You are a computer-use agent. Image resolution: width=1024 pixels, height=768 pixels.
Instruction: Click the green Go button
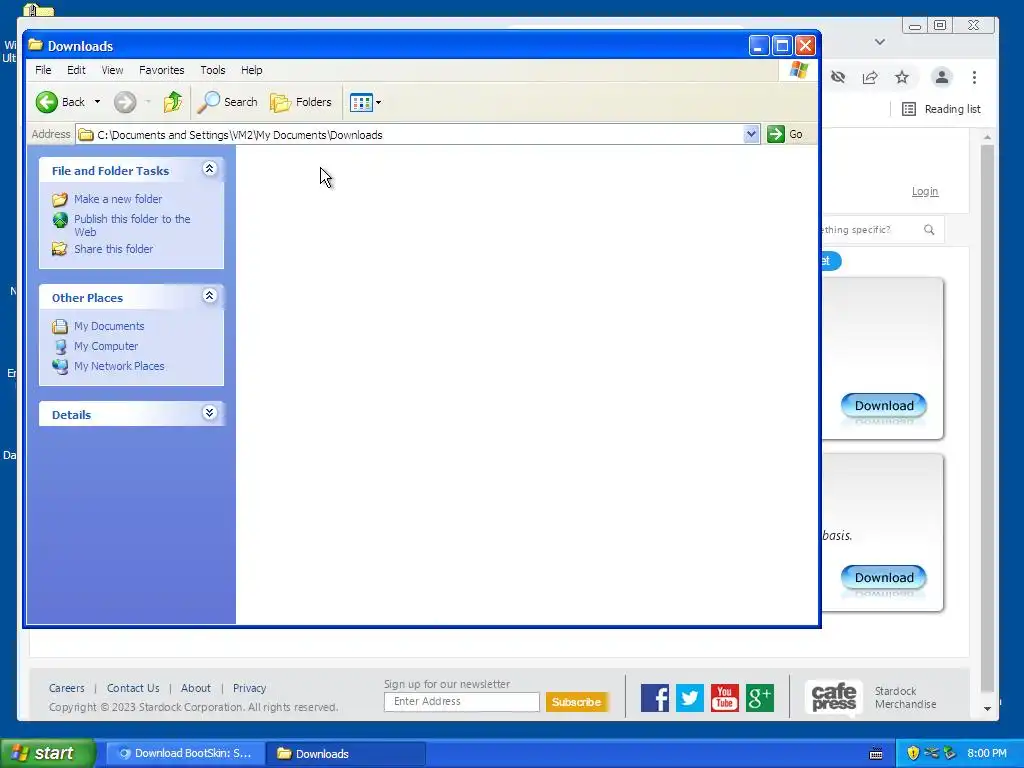(x=785, y=135)
